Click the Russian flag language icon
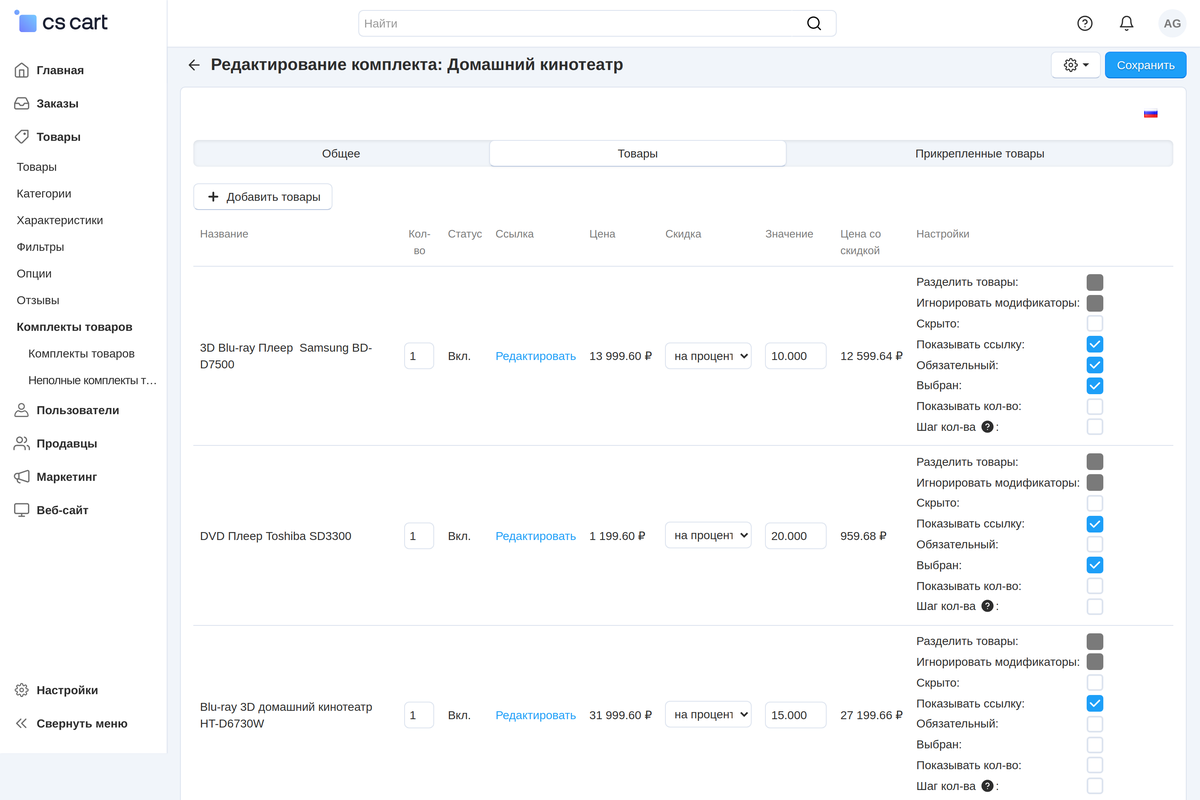The width and height of the screenshot is (1200, 800). 1151,114
